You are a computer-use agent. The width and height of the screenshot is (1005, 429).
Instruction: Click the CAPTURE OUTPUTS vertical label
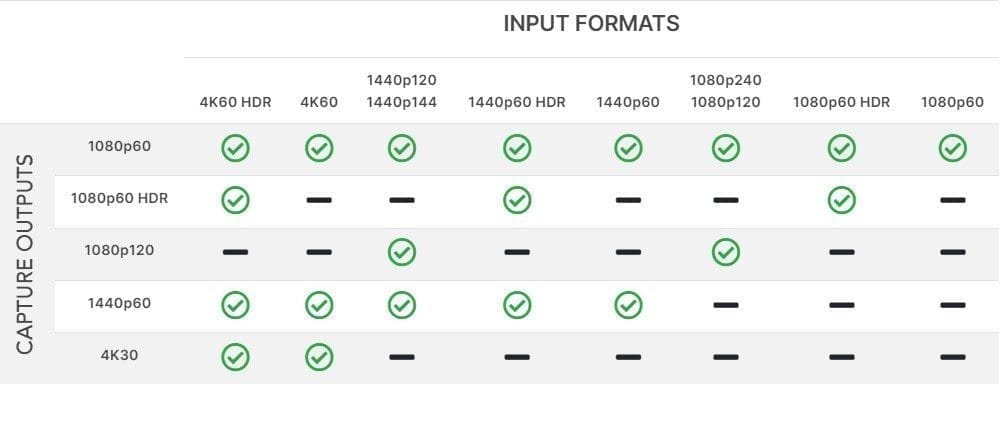26,253
